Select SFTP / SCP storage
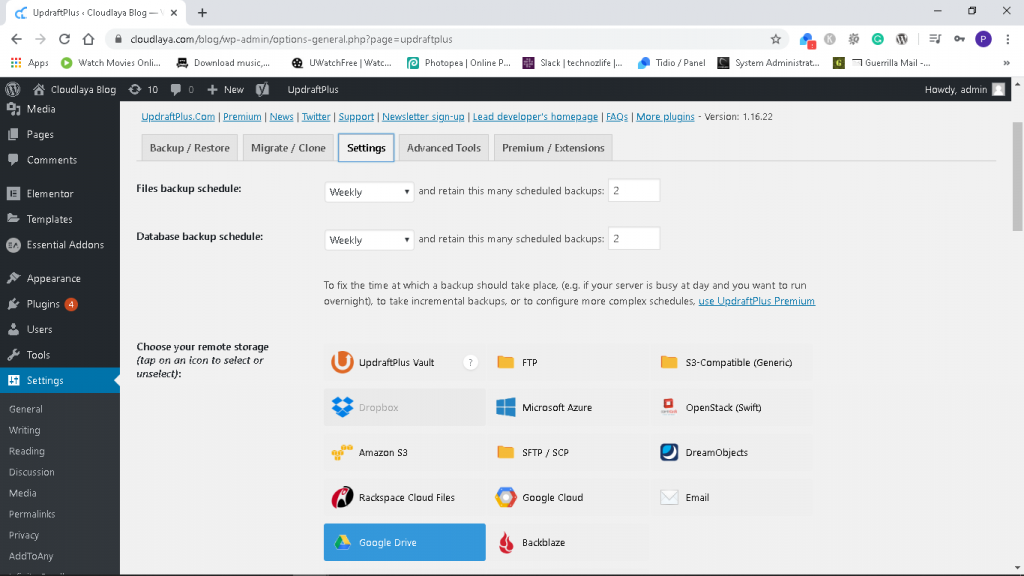The height and width of the screenshot is (576, 1024). pyautogui.click(x=568, y=452)
